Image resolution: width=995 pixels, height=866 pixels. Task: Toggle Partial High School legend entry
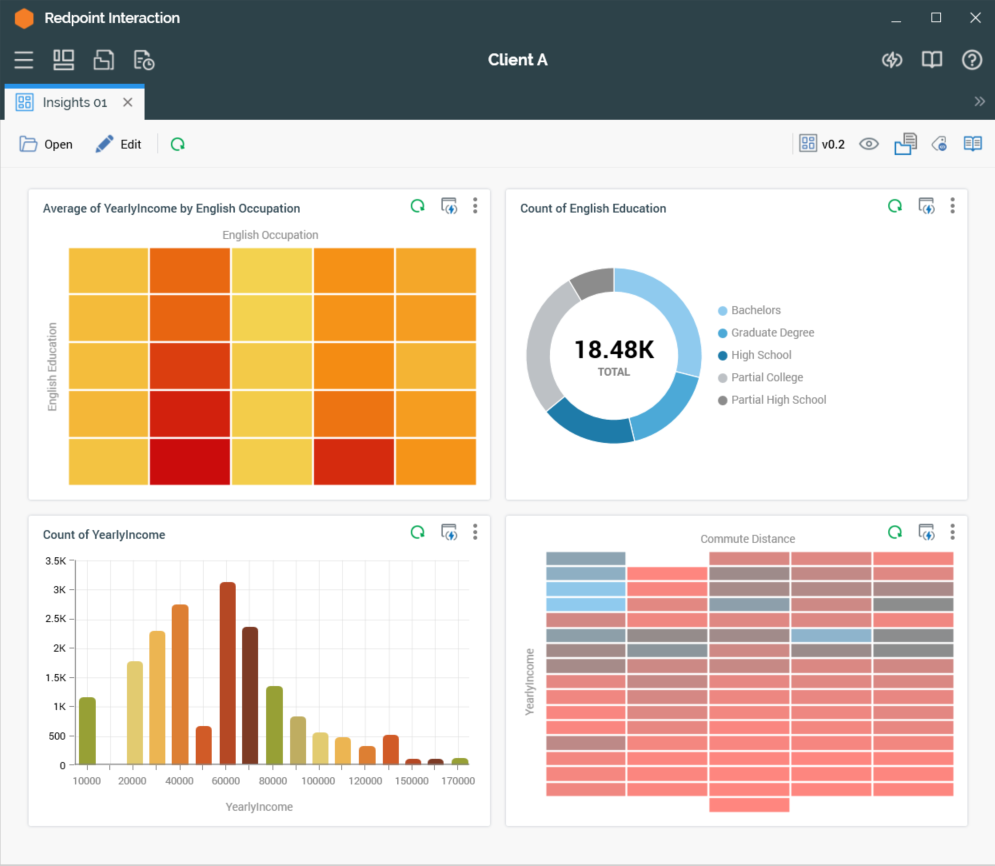[778, 400]
